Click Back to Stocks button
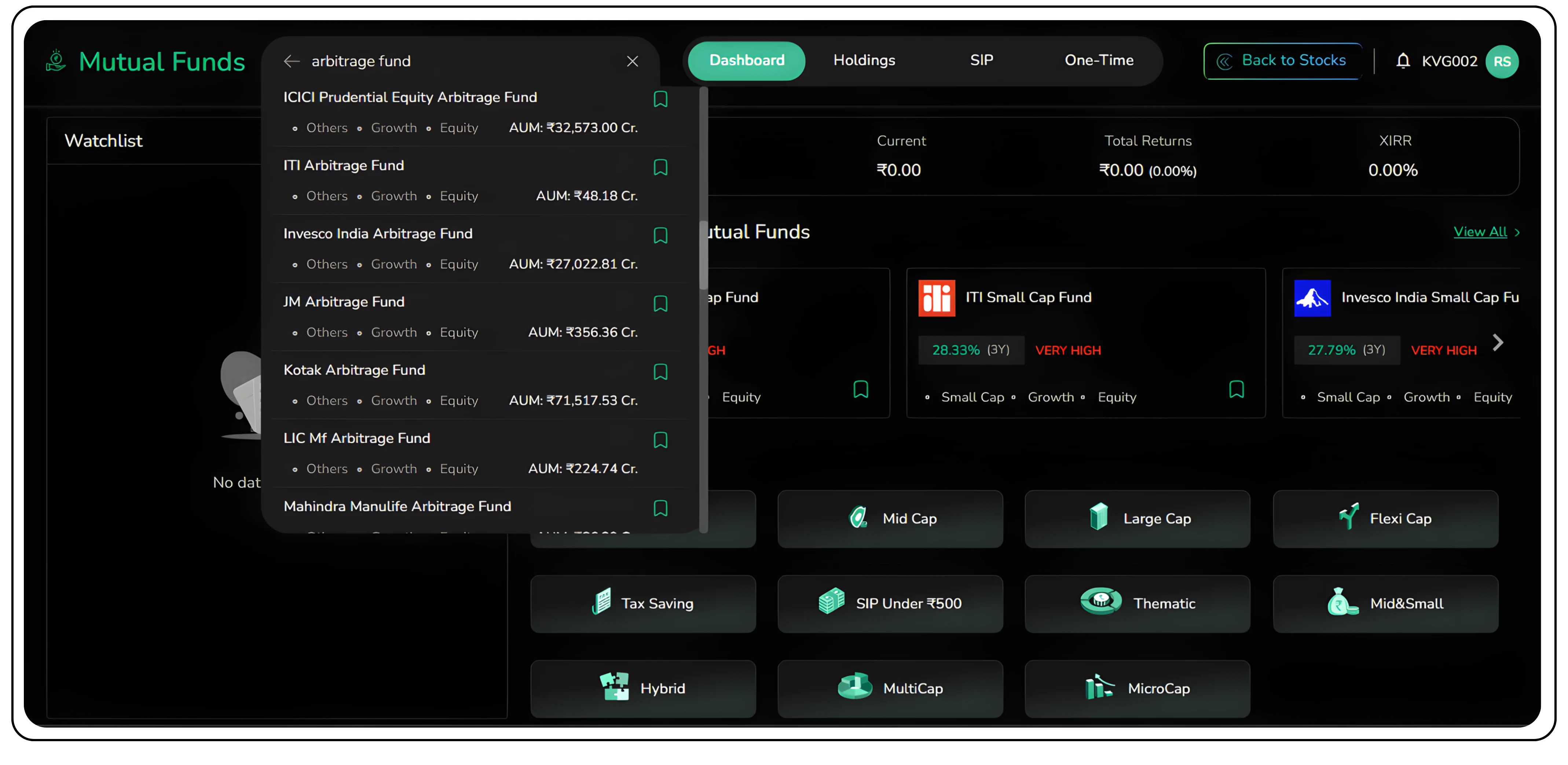The image size is (1568, 765). point(1282,61)
